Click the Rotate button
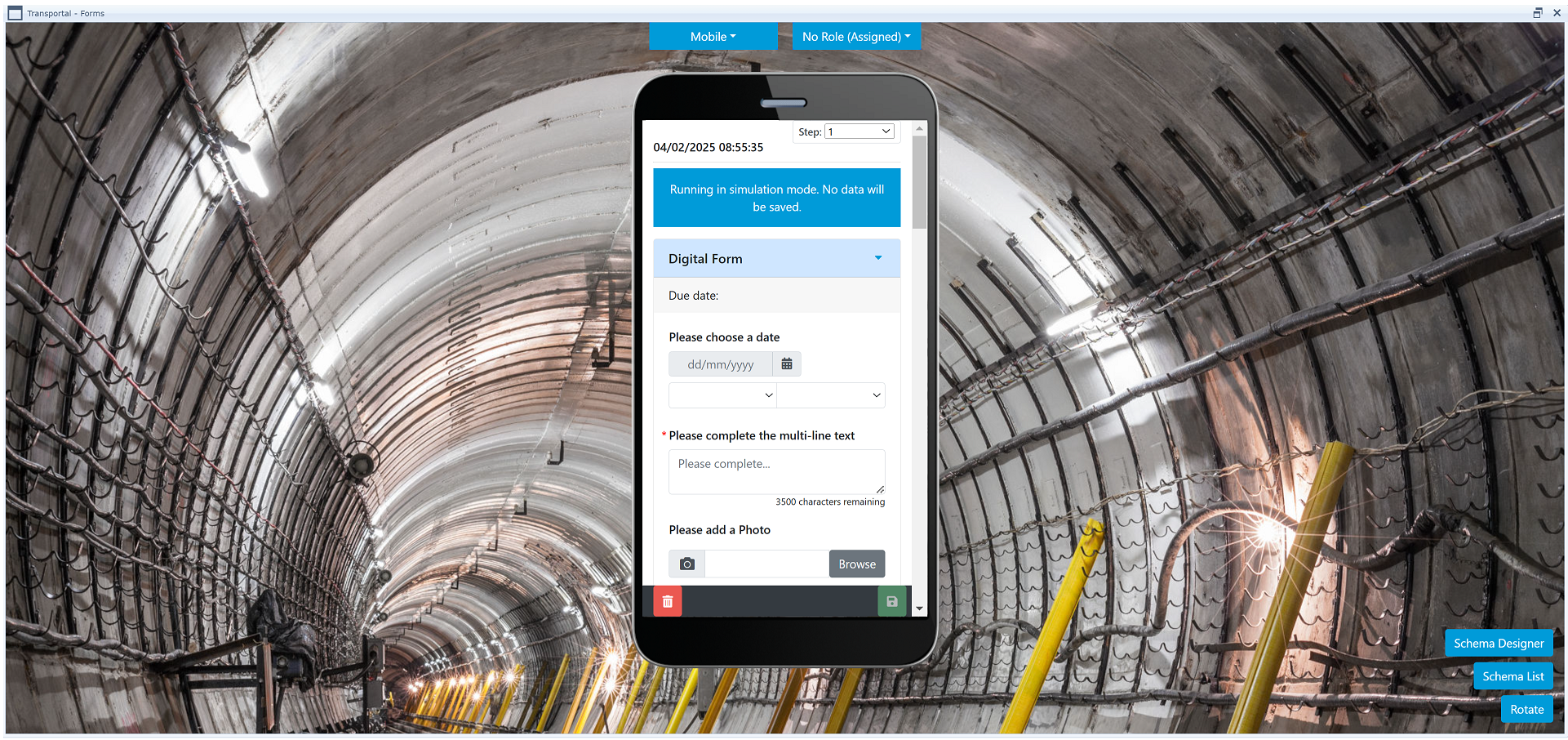Screen dimensions: 1568x740 point(1527,710)
